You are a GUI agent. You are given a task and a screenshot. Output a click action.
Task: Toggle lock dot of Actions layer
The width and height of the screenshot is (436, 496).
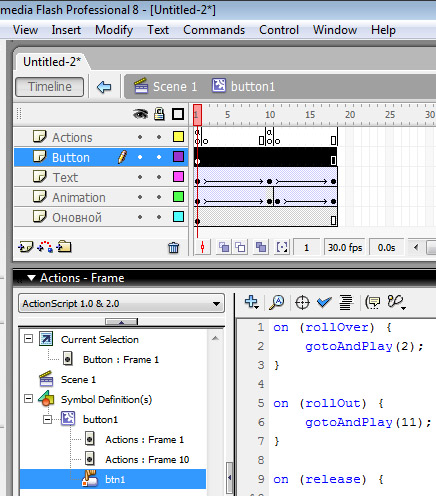tap(159, 137)
